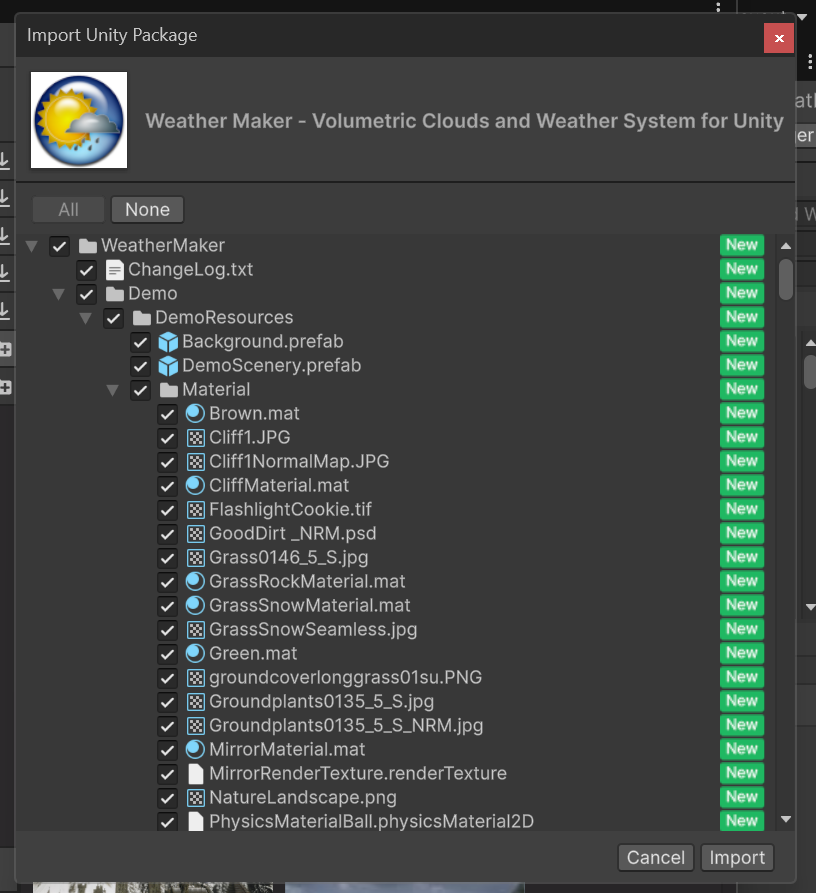This screenshot has height=893, width=816.
Task: Click the WeatherMaker root folder icon
Action: pos(88,246)
